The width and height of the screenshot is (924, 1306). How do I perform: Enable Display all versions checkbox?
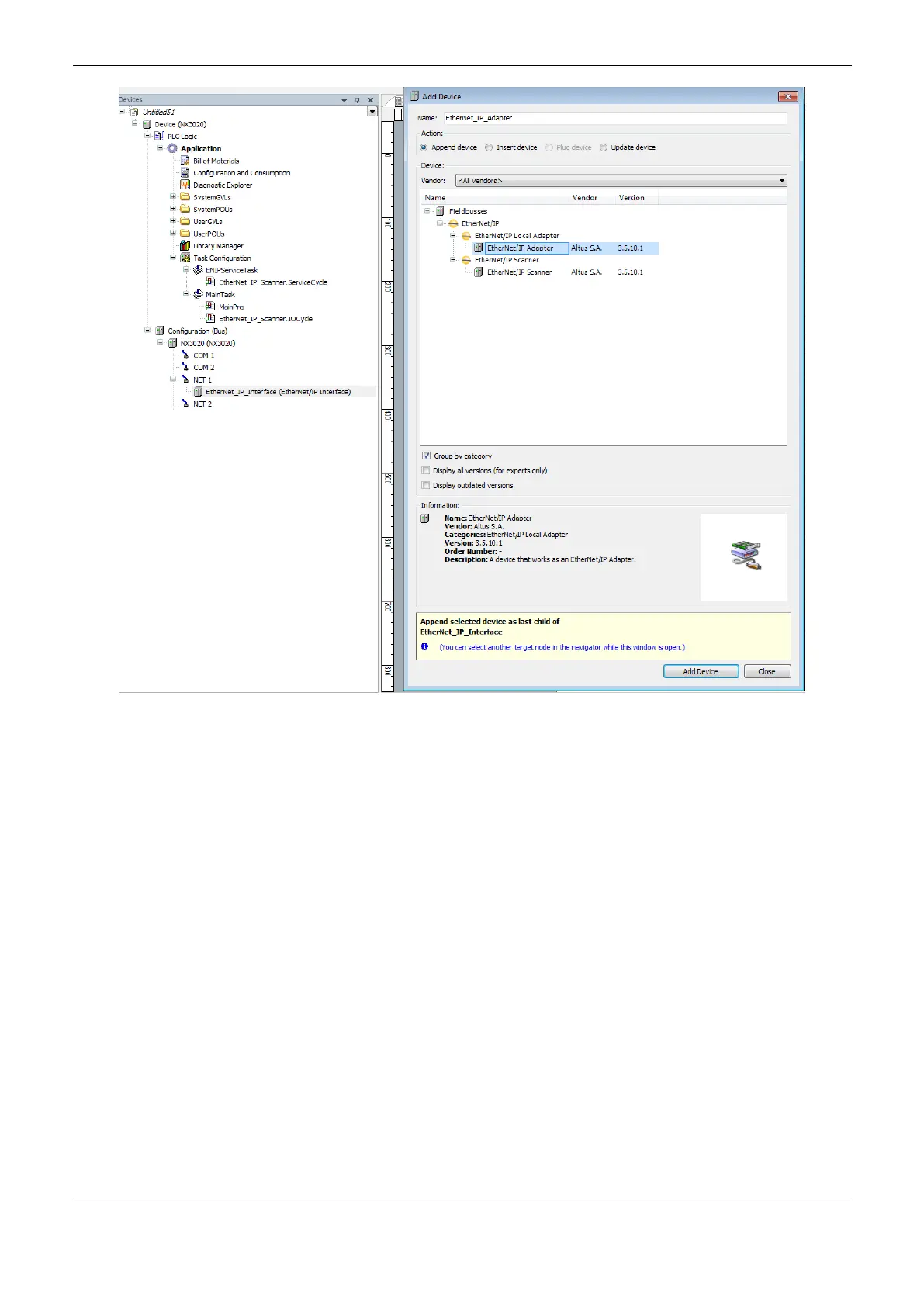tap(425, 470)
